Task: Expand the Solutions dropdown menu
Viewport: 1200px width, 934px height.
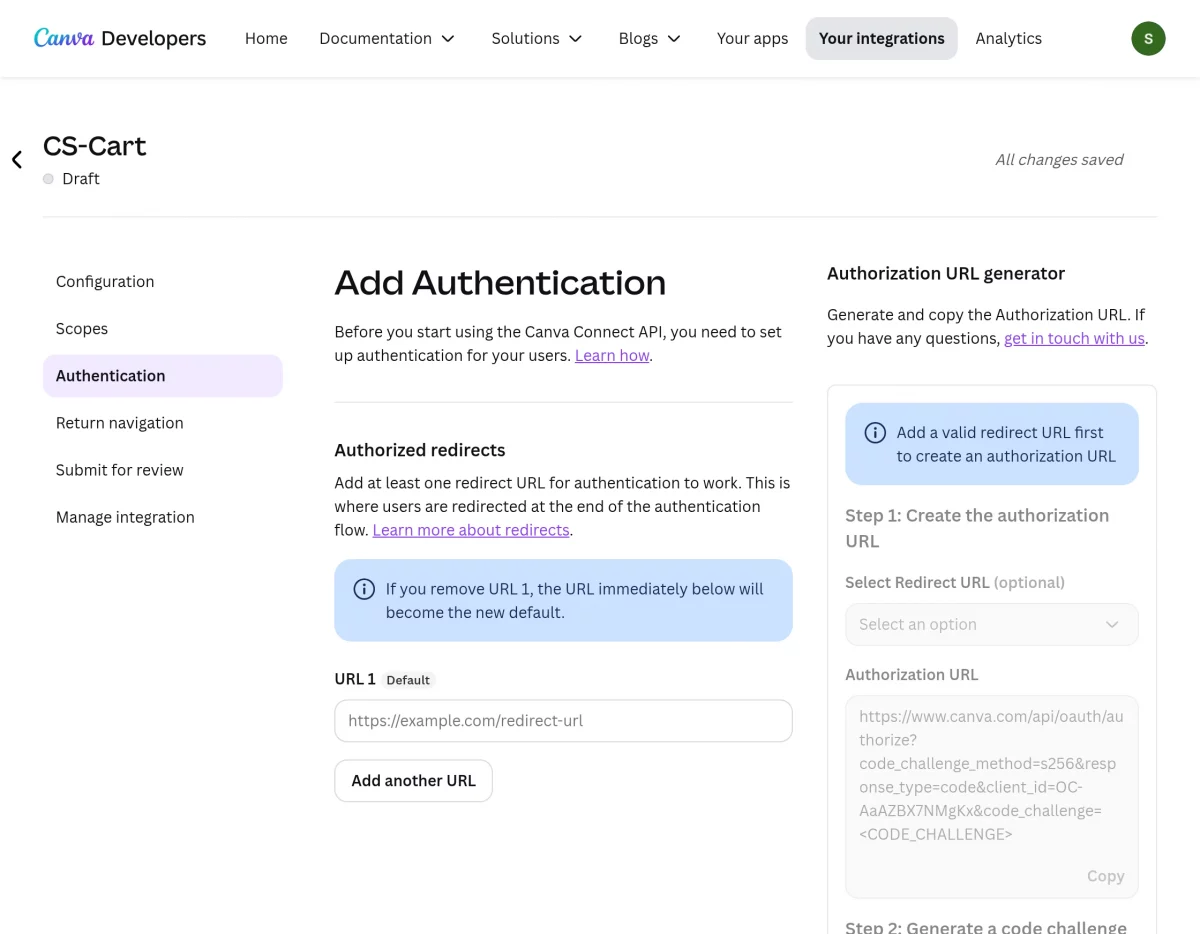Action: tap(537, 38)
